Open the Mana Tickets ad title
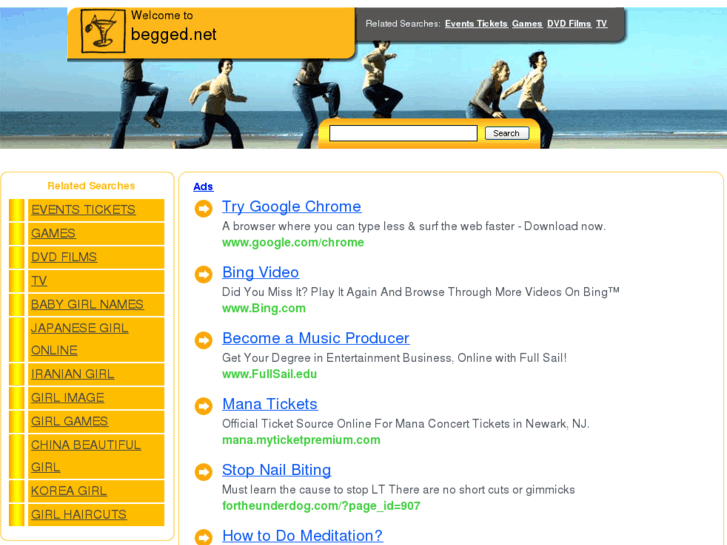 point(270,404)
